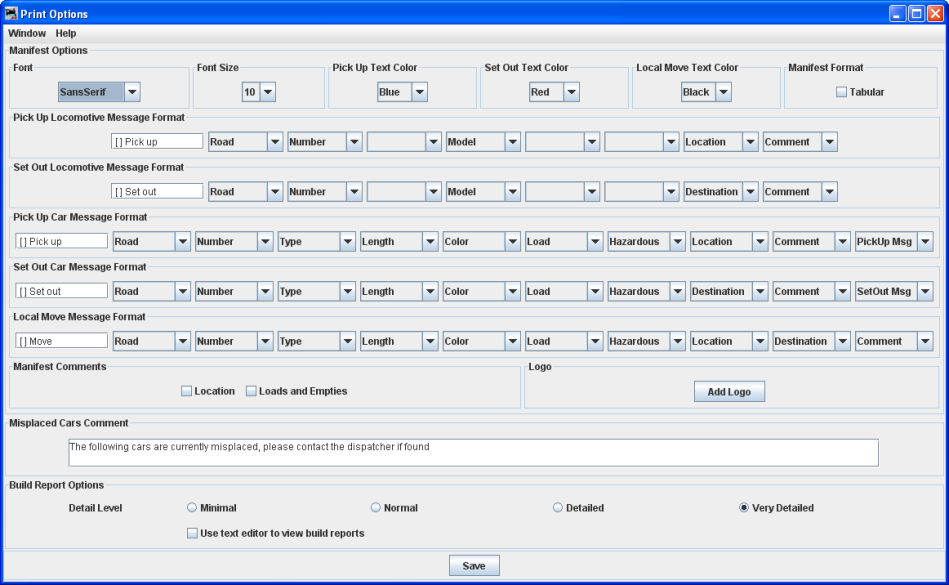The width and height of the screenshot is (949, 585).
Task: Click the train app icon in title bar
Action: point(11,14)
